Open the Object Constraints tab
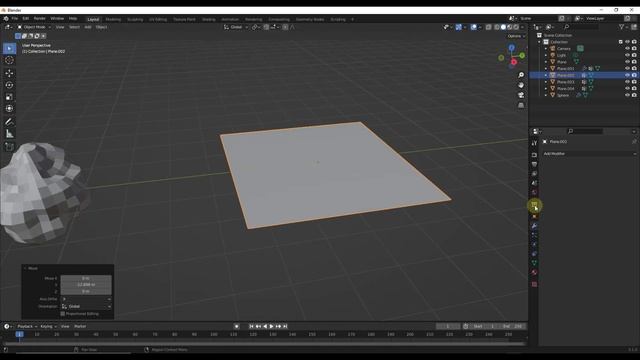The height and width of the screenshot is (360, 640). click(x=534, y=254)
